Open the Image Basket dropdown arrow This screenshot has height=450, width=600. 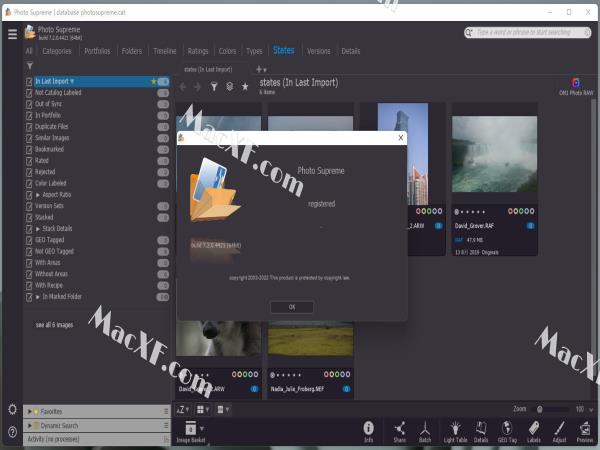tap(202, 428)
